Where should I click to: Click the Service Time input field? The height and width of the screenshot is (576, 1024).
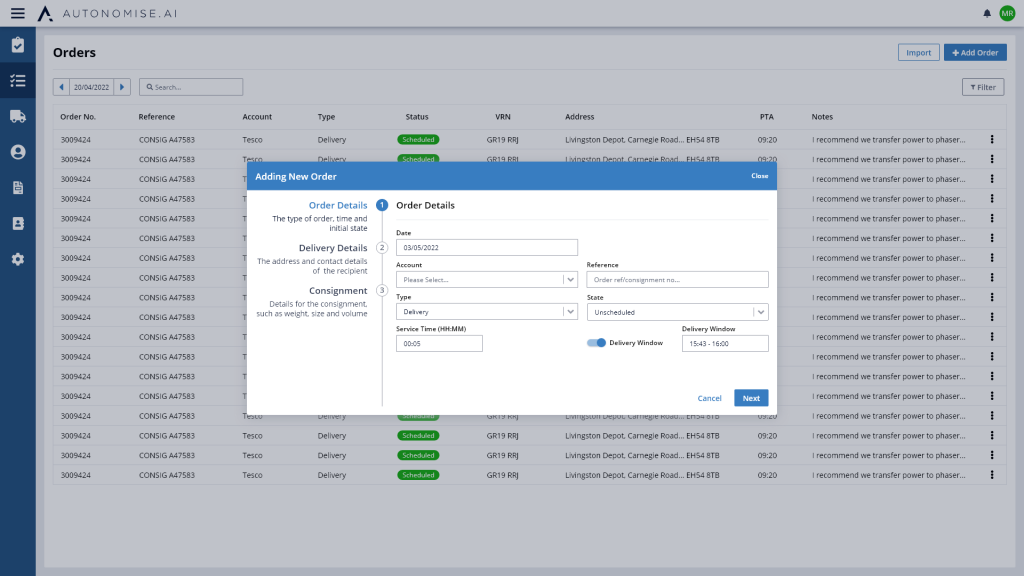point(439,344)
